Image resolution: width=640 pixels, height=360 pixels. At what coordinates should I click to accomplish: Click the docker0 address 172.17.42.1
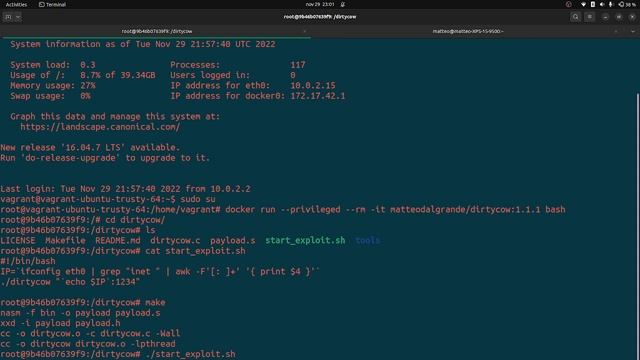318,96
